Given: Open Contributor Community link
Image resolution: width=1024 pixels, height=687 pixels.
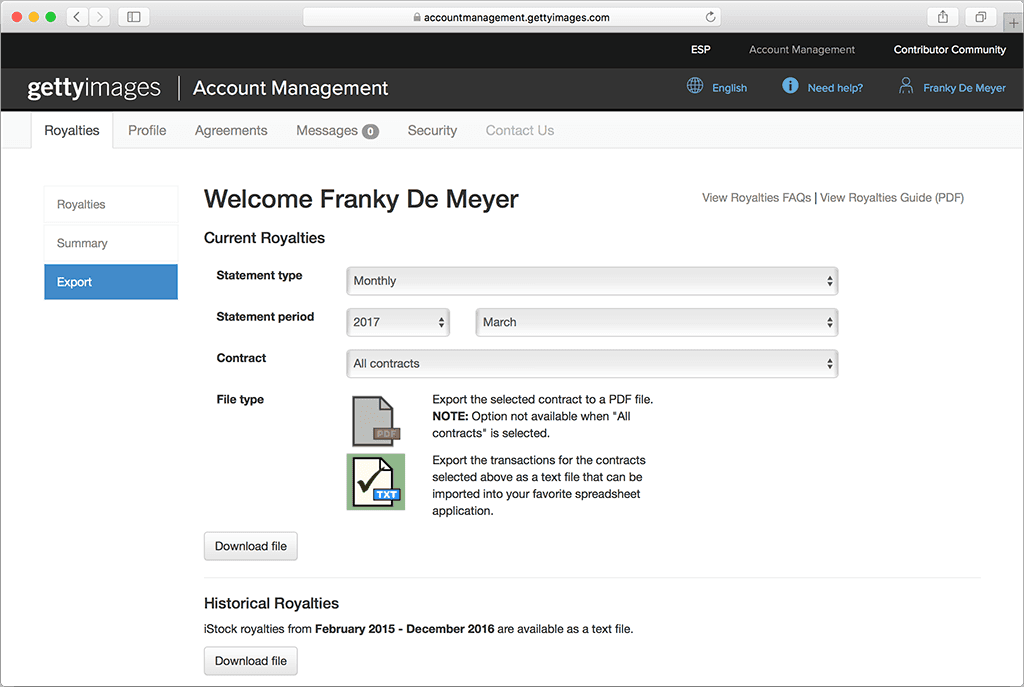Looking at the screenshot, I should 950,50.
